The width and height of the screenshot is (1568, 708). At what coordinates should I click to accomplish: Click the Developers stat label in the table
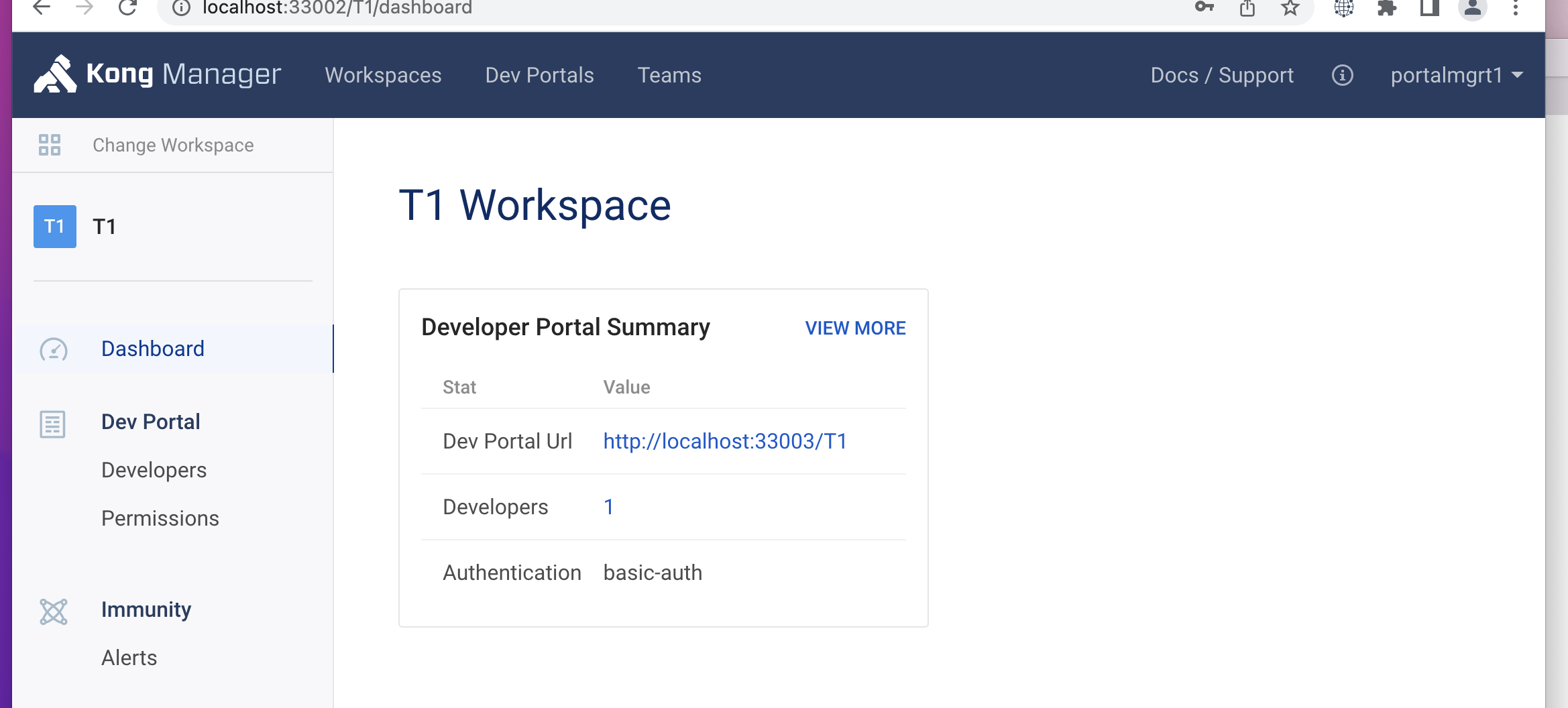[x=496, y=507]
